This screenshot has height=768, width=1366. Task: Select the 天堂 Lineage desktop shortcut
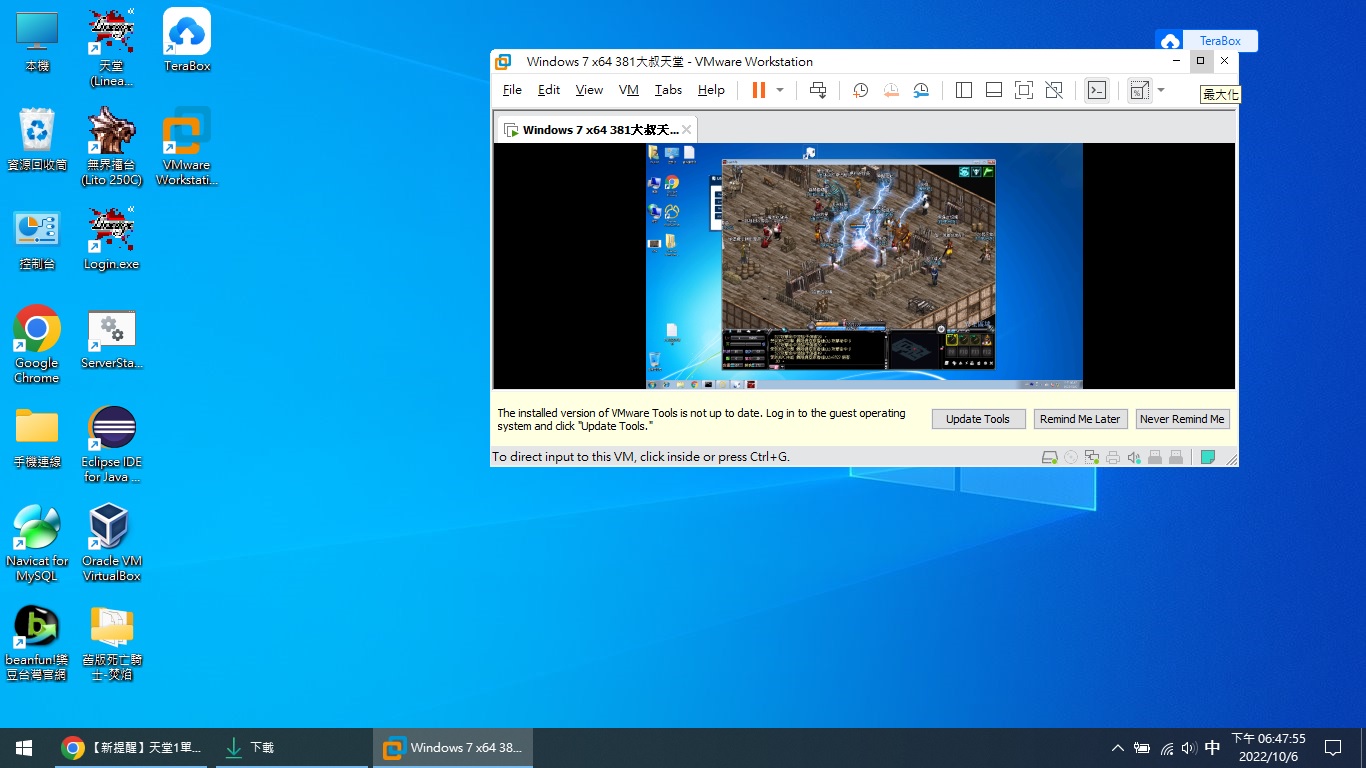pyautogui.click(x=111, y=48)
